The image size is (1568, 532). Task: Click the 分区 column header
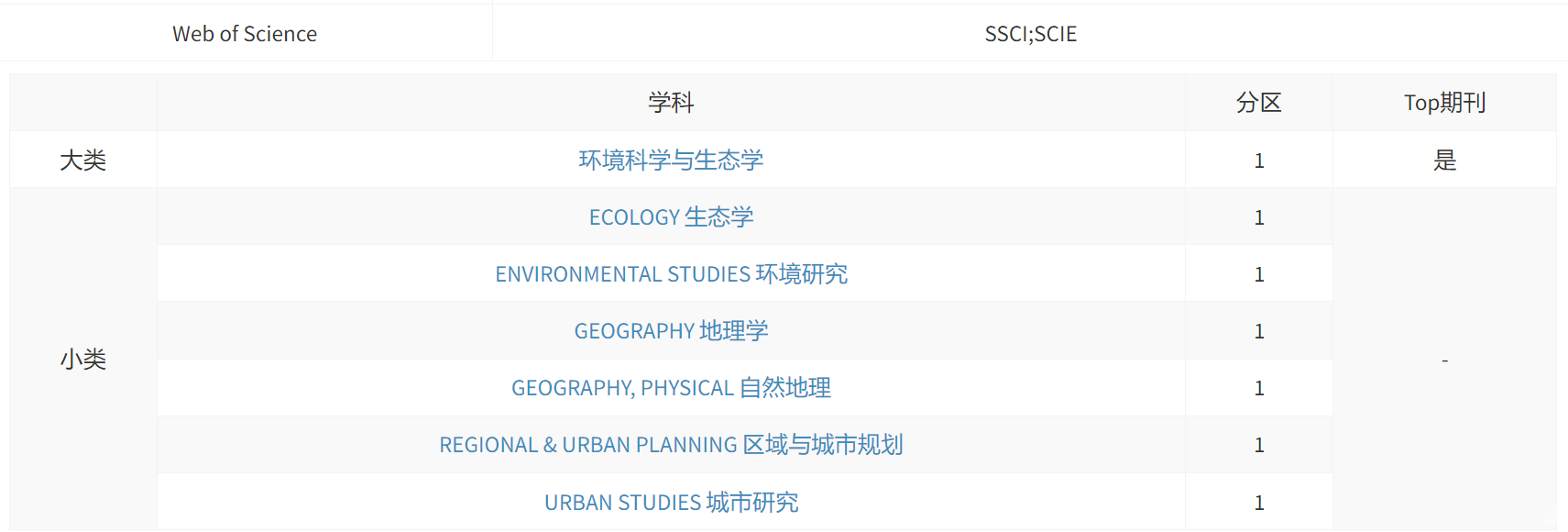coord(1258,103)
